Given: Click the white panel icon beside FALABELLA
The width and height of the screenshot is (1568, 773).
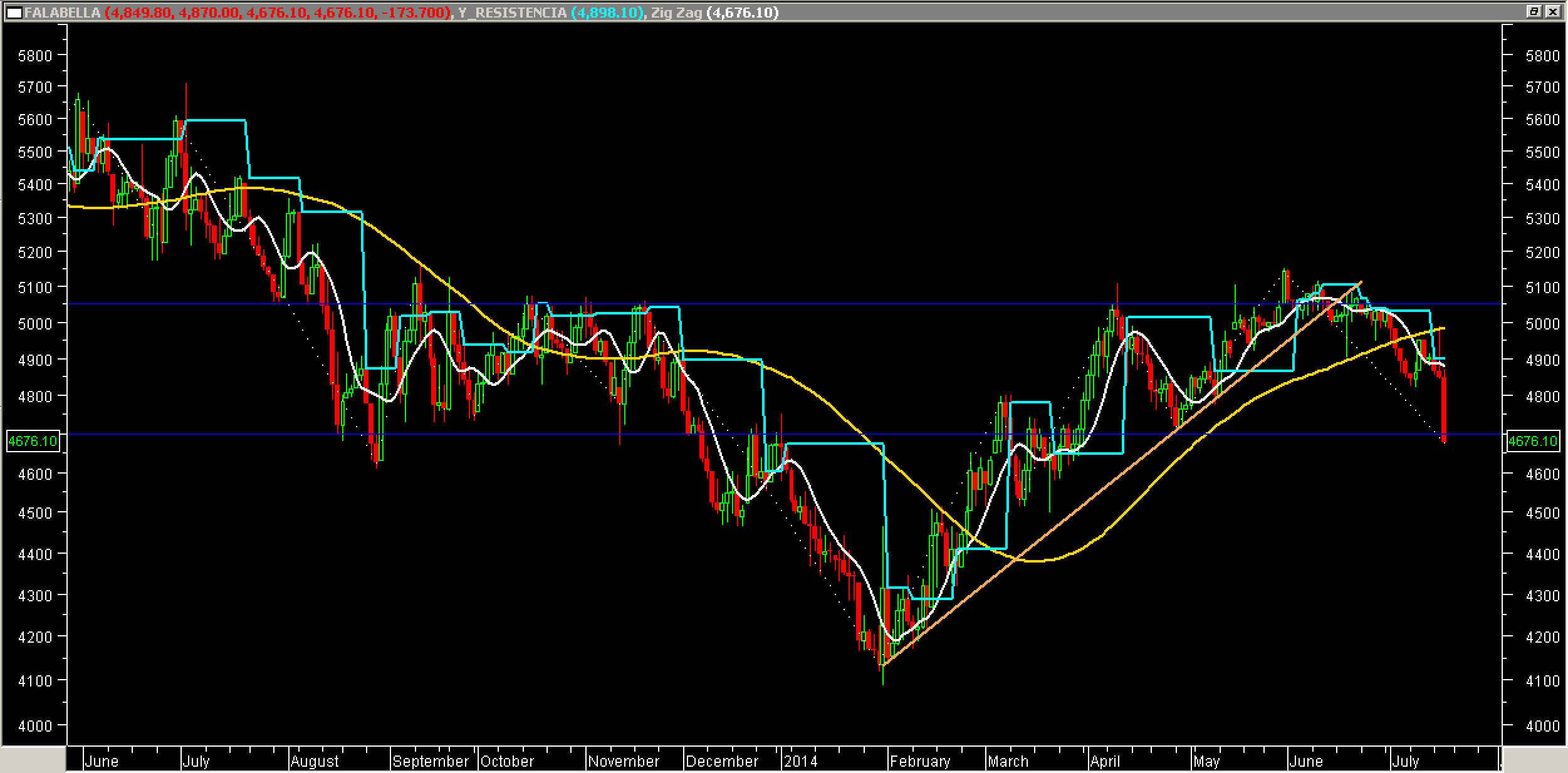Looking at the screenshot, I should click(13, 13).
